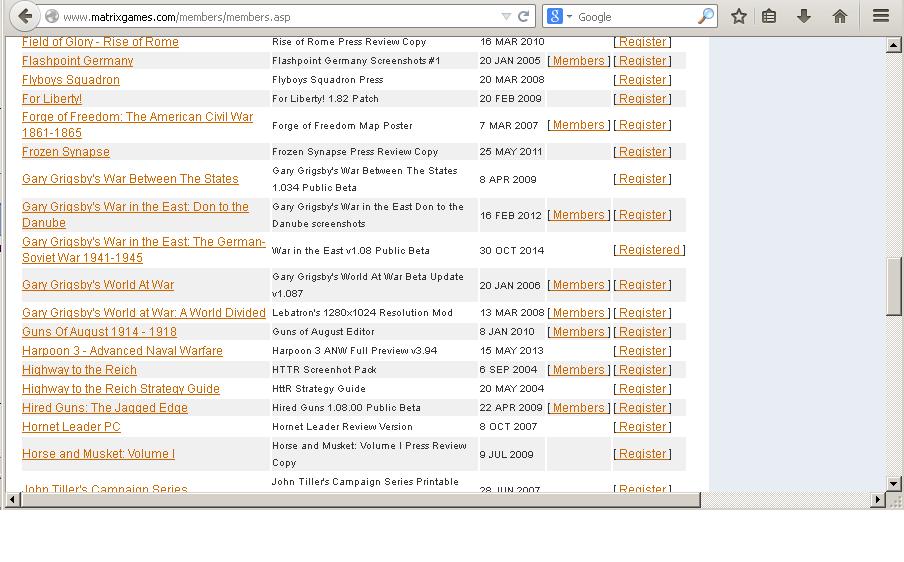Click Members link for Forge of Freedom

click(x=578, y=125)
